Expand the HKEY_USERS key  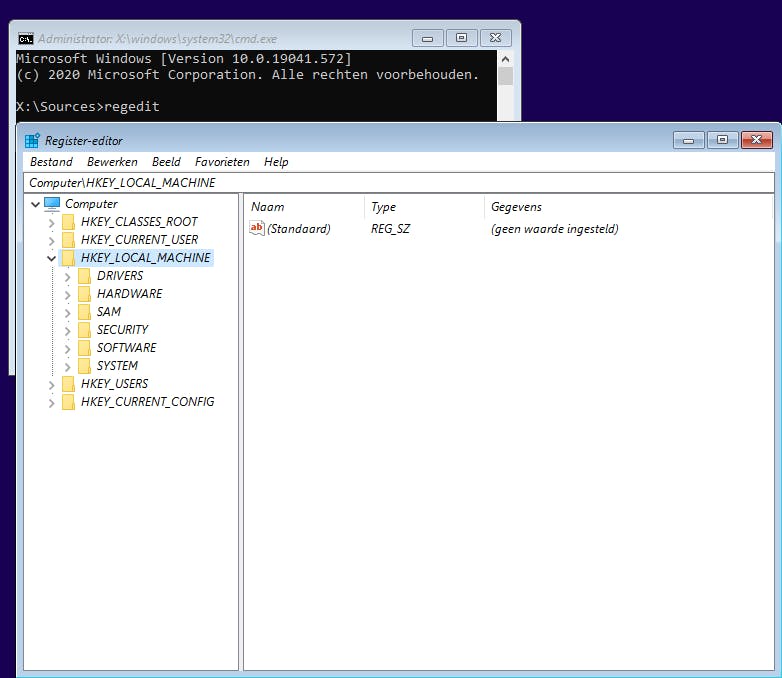(x=51, y=384)
